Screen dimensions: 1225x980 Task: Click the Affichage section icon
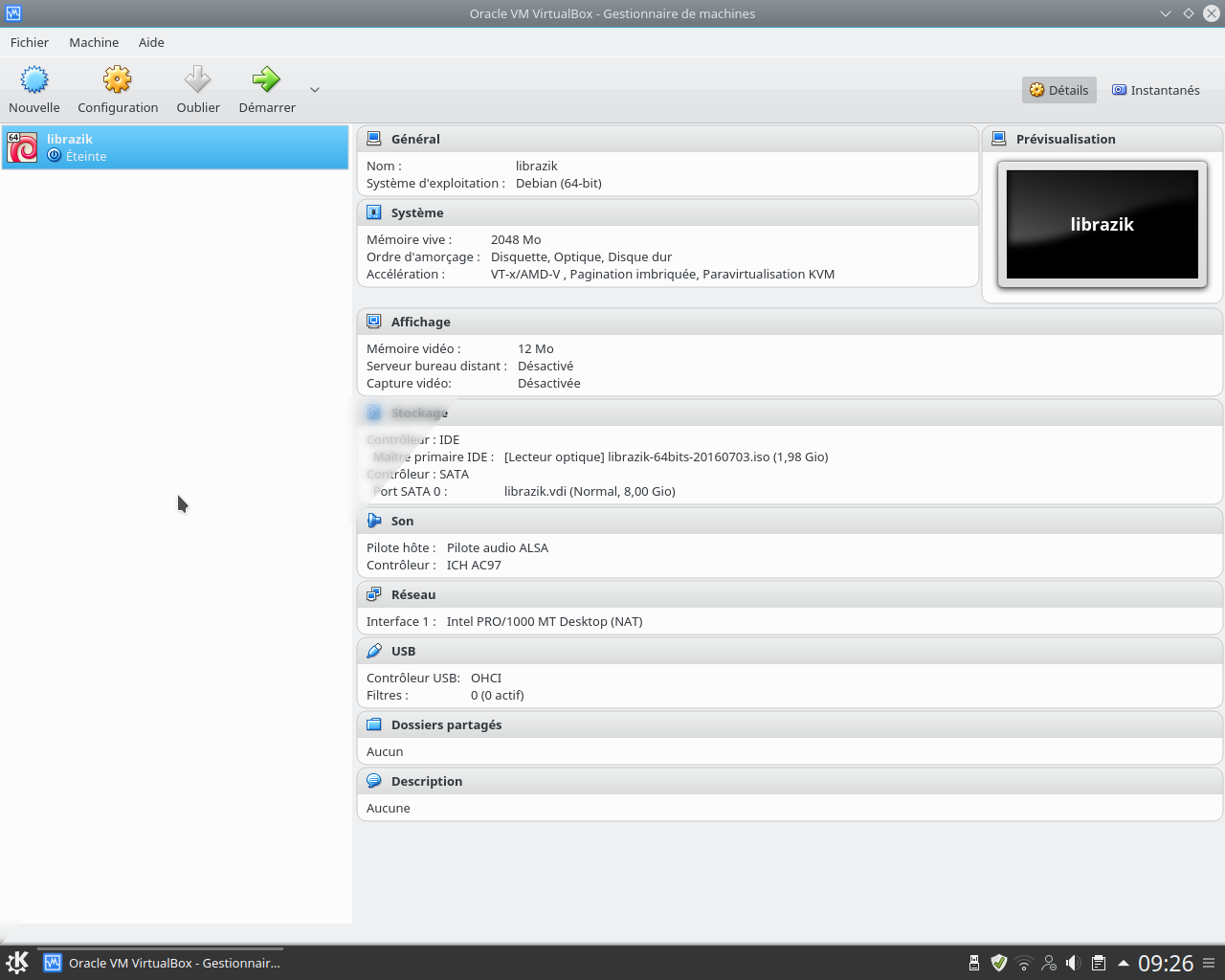(374, 322)
